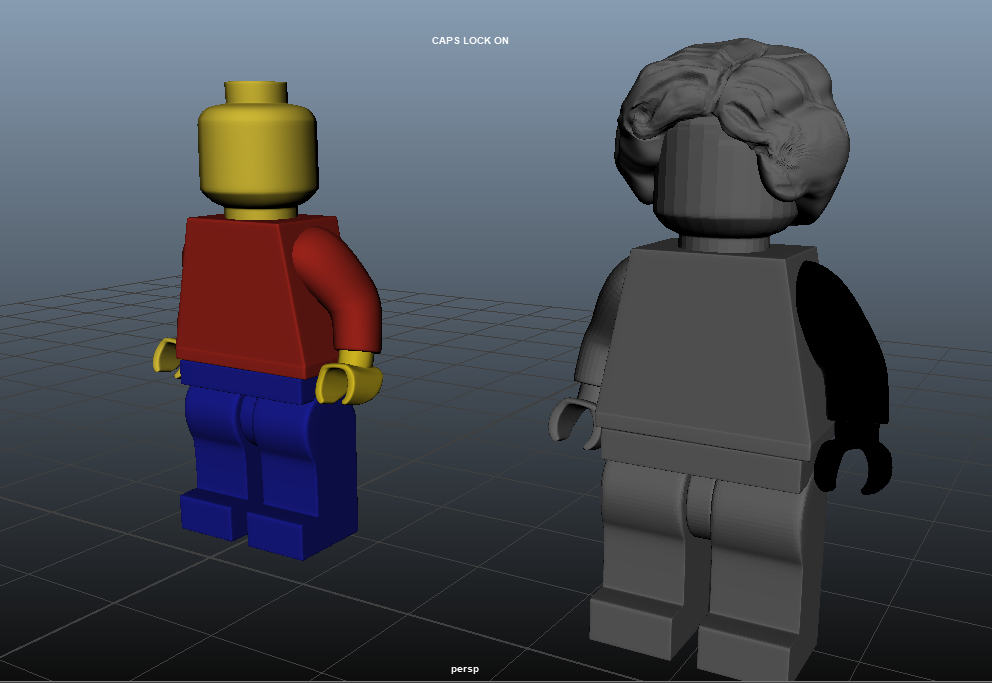Select the black hand on gray minifigure
Image resolution: width=992 pixels, height=683 pixels.
point(854,460)
